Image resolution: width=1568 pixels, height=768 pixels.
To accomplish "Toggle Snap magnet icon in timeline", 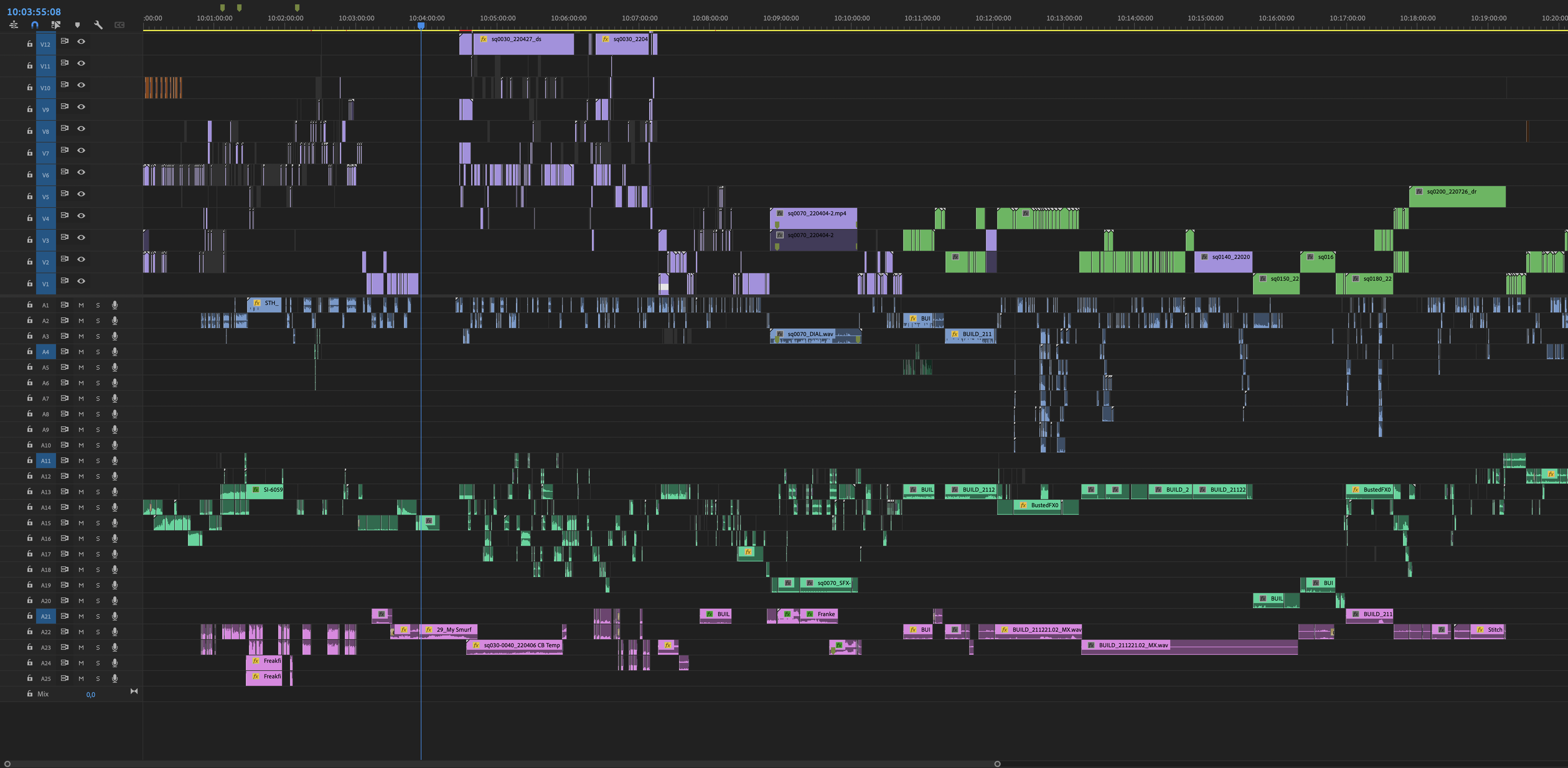I will tap(35, 25).
